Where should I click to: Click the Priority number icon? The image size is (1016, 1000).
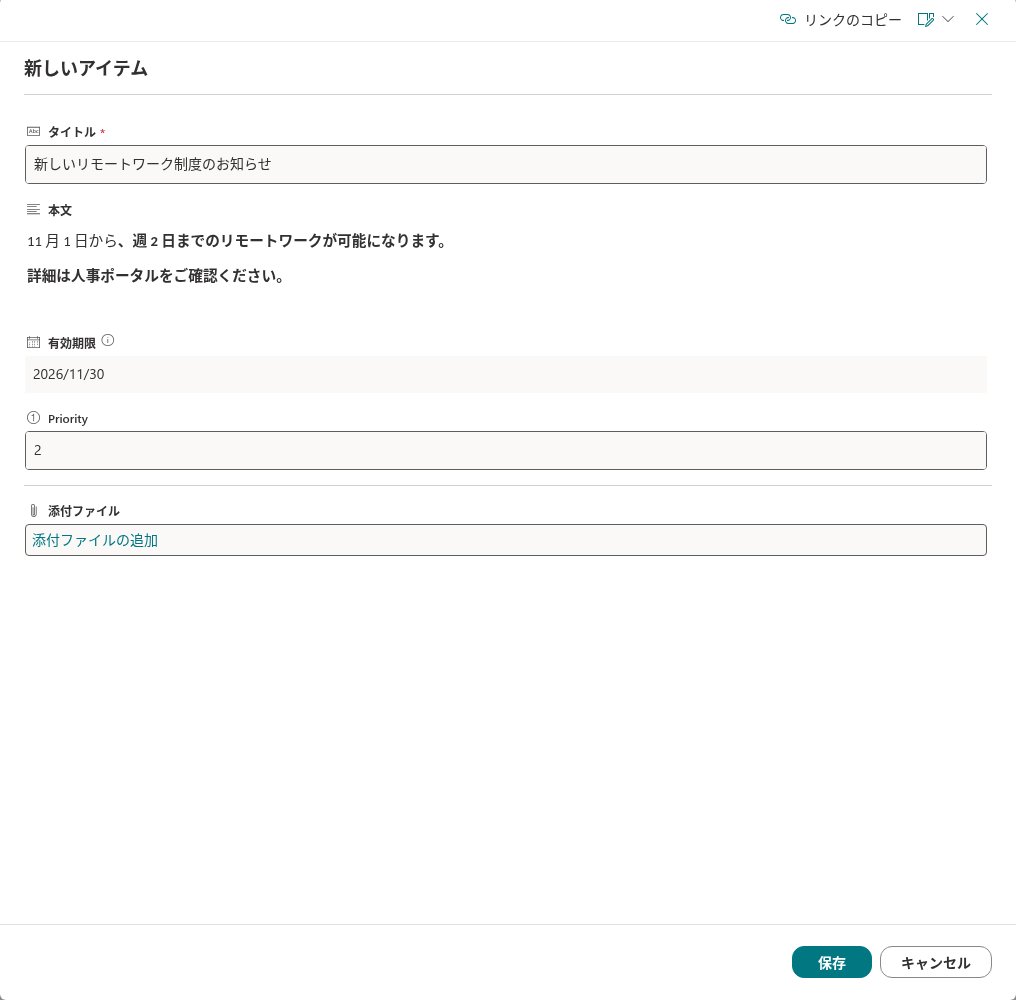coord(34,418)
